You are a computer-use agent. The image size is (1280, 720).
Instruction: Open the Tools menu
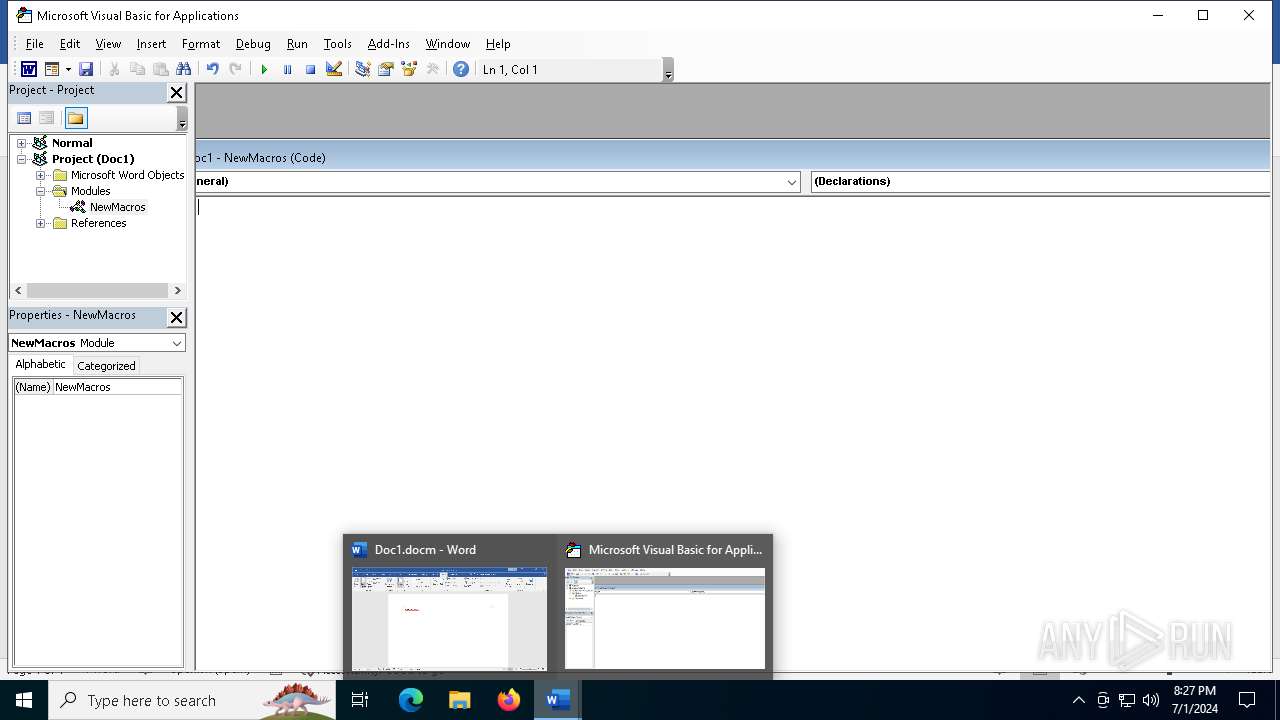[337, 44]
